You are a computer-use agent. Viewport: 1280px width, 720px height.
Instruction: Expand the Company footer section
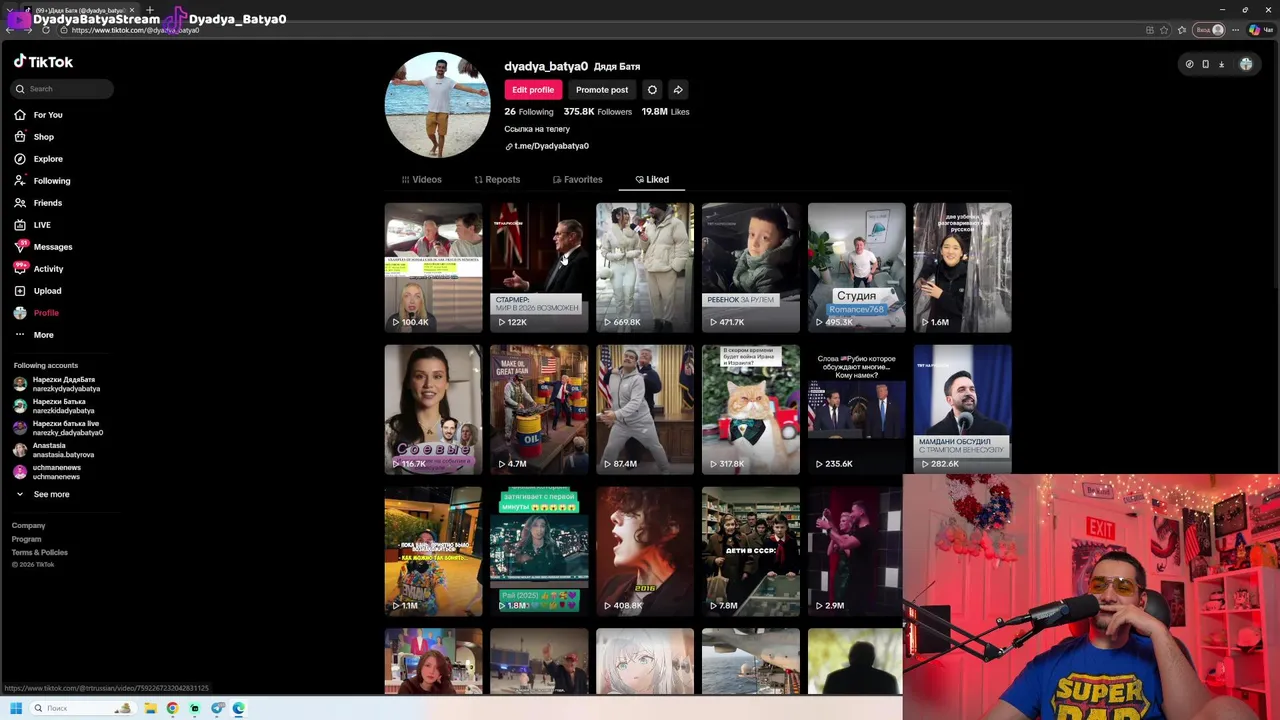(29, 526)
